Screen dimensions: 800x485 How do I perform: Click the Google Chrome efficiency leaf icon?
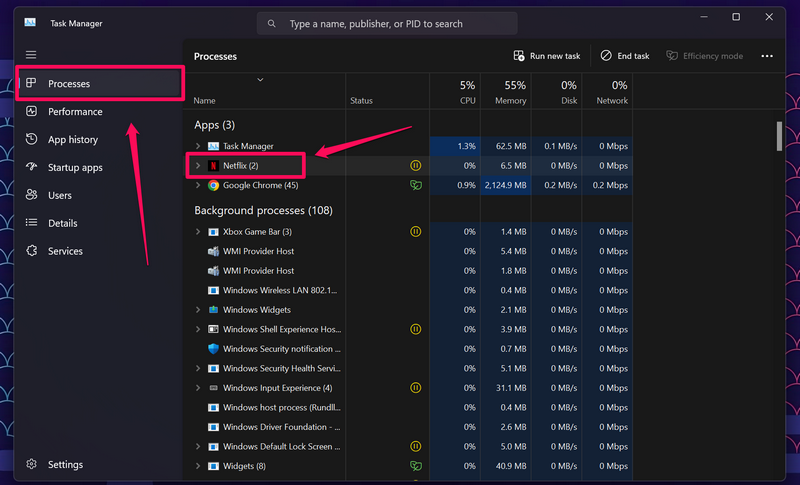coord(416,185)
